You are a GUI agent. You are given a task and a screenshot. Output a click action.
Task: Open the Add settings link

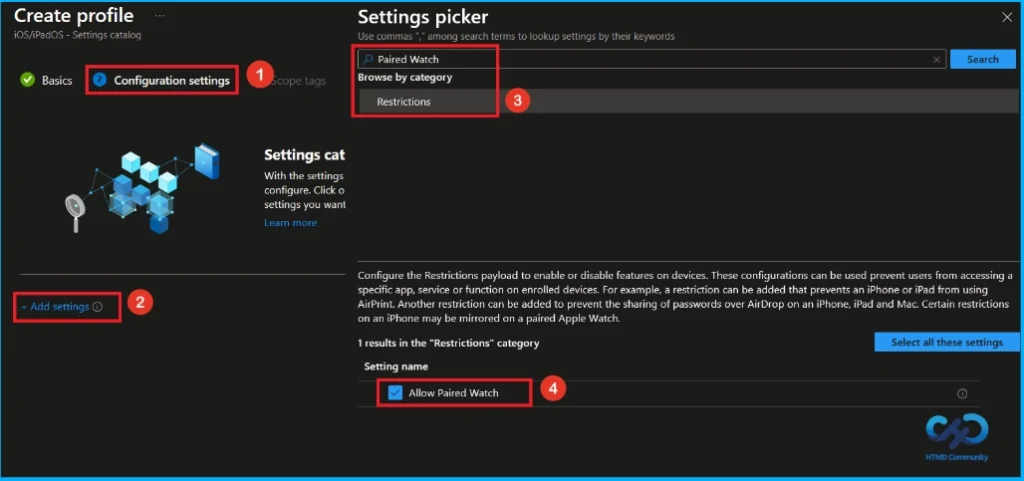coord(55,307)
